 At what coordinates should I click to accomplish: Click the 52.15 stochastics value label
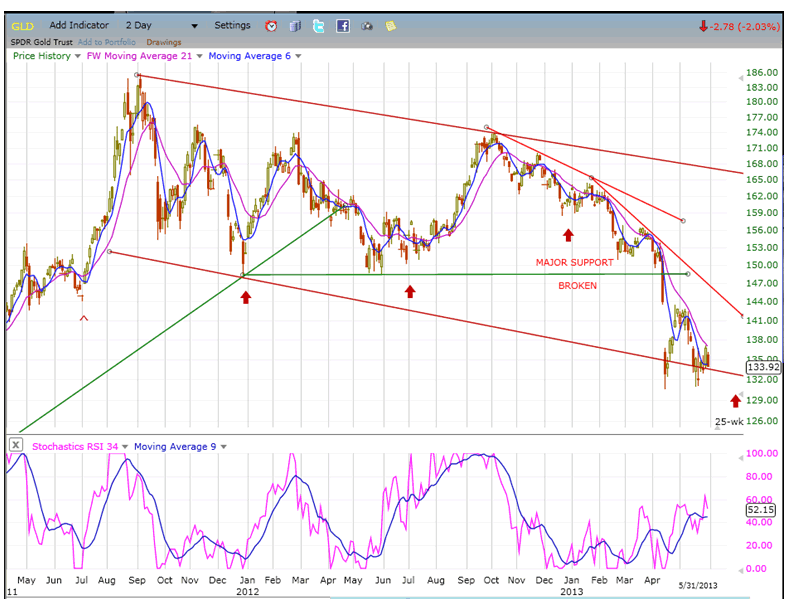point(760,510)
